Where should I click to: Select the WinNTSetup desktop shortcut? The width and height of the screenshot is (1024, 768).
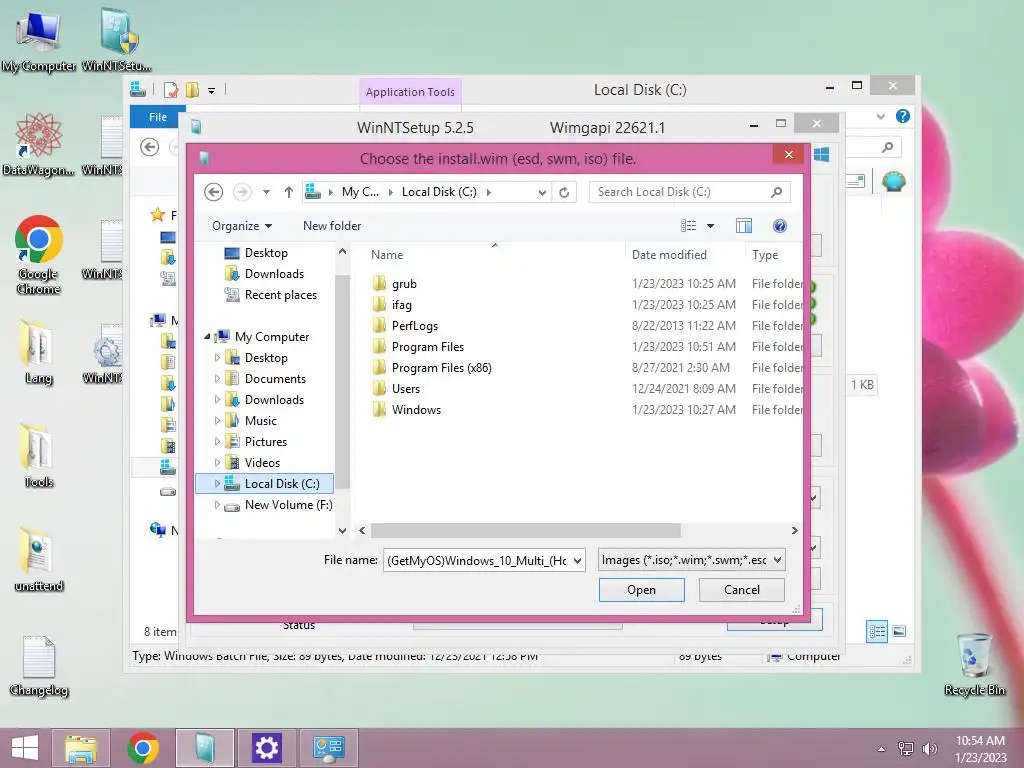[117, 41]
